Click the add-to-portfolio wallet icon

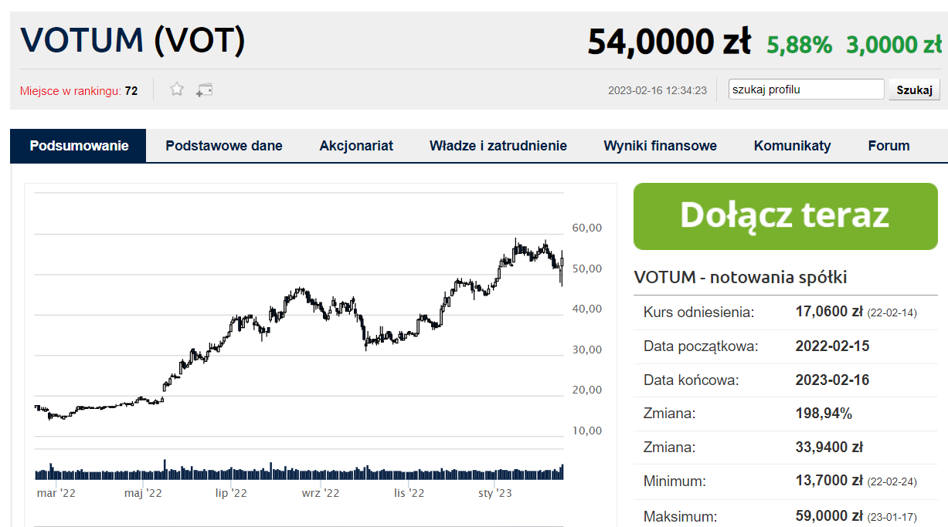(204, 90)
